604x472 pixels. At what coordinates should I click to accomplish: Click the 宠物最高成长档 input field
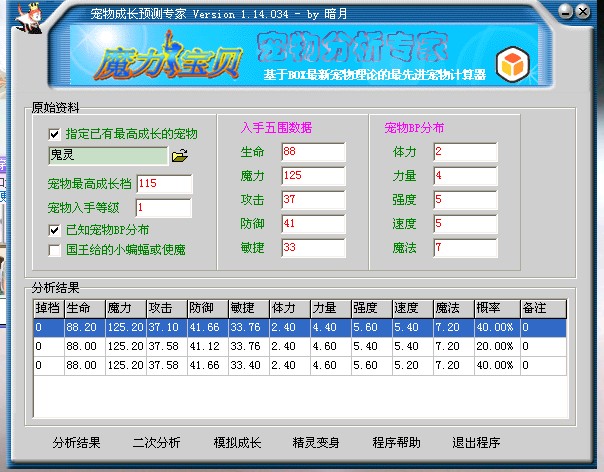tap(163, 184)
